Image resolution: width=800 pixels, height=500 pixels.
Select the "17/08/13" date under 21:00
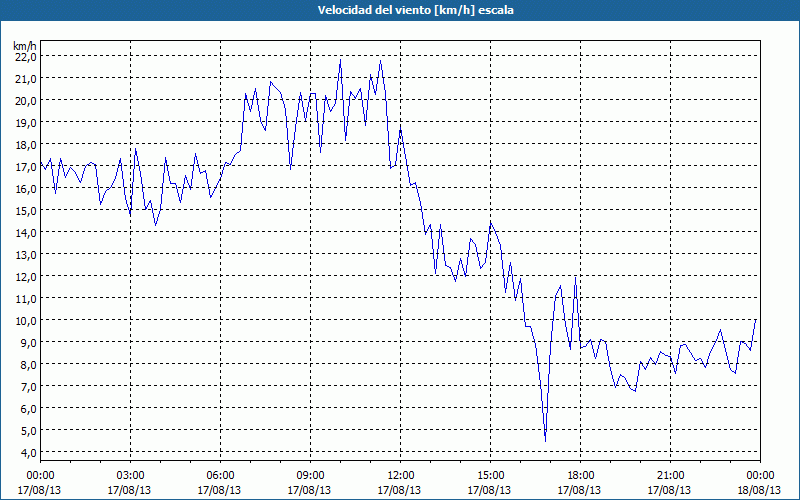tap(669, 490)
